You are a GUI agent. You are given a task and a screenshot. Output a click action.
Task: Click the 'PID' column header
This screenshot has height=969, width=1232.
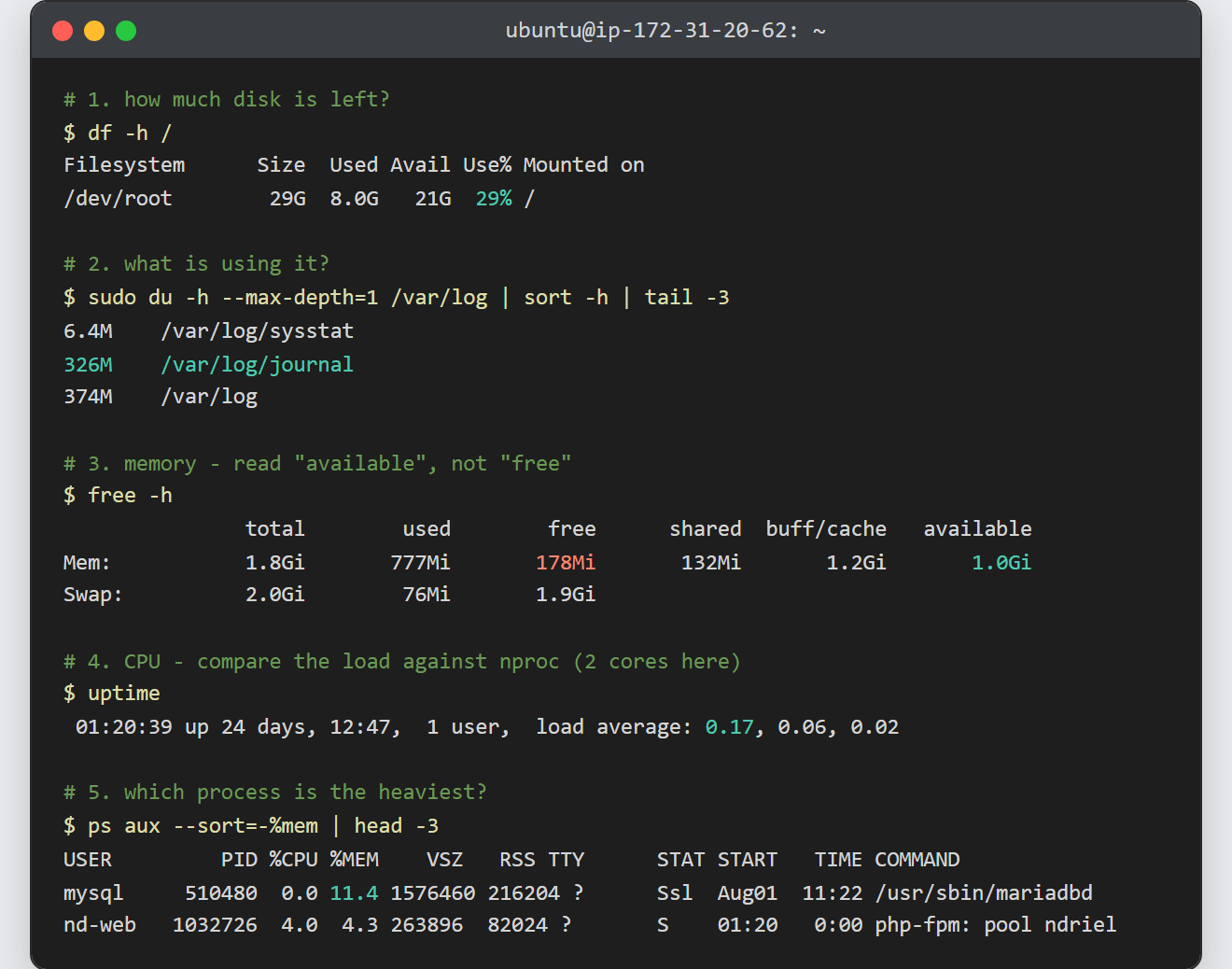click(239, 860)
